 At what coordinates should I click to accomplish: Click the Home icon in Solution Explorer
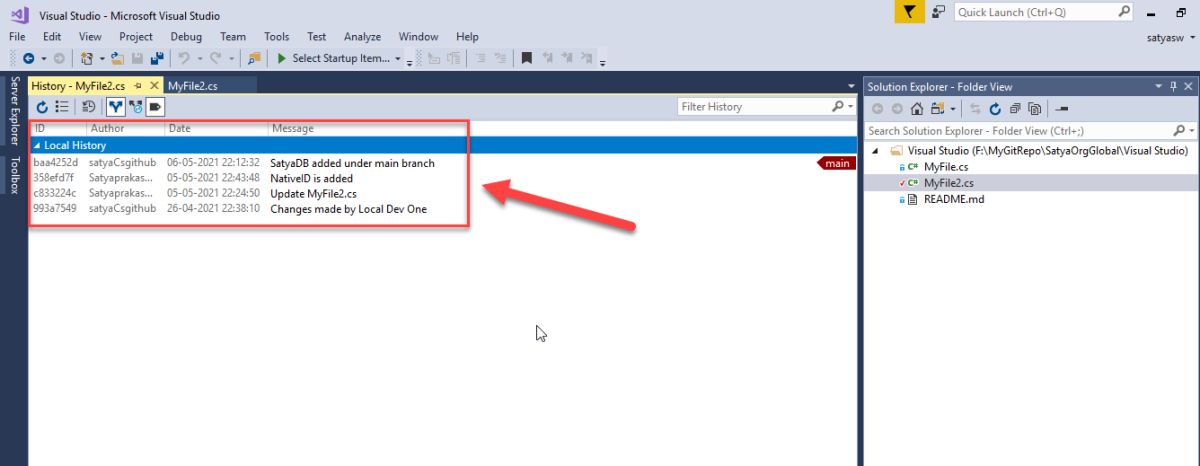point(916,109)
